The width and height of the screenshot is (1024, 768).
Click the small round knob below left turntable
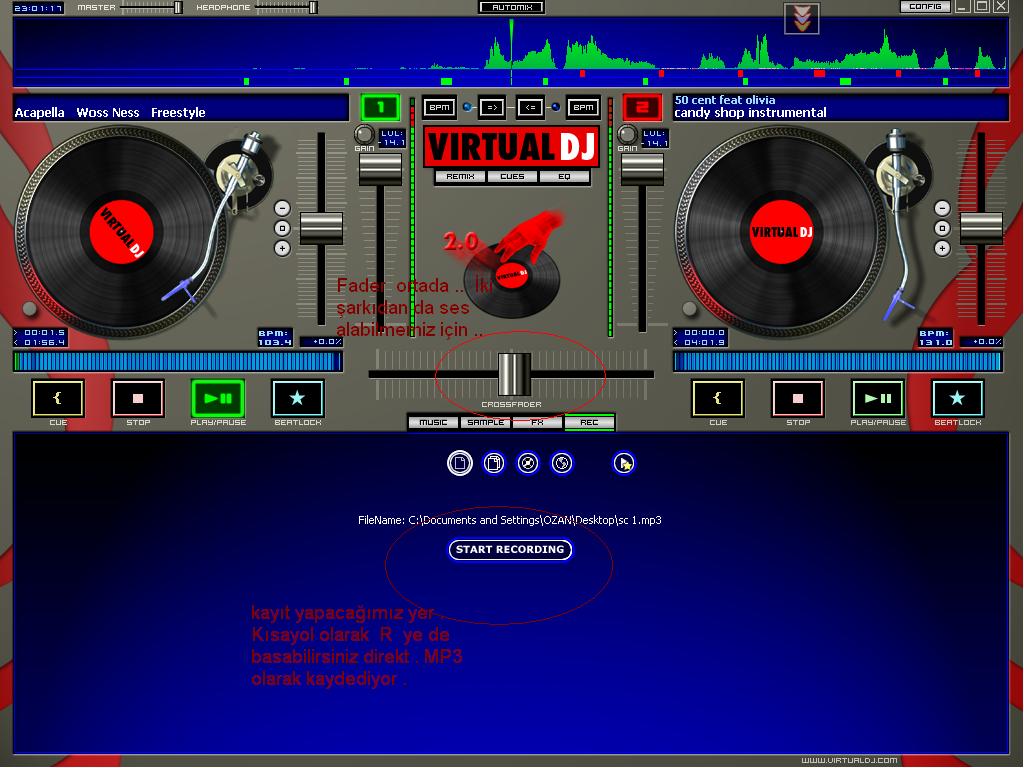(x=29, y=308)
